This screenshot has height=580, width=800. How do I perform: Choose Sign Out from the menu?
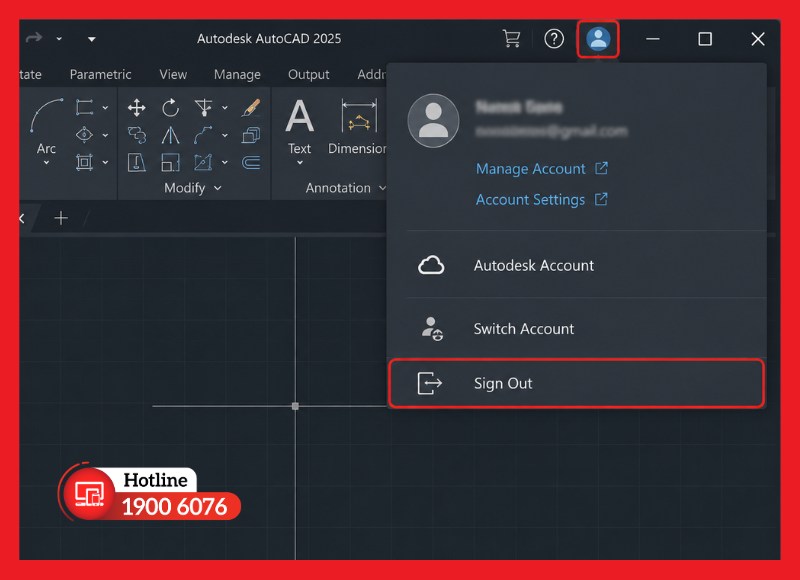click(x=577, y=383)
